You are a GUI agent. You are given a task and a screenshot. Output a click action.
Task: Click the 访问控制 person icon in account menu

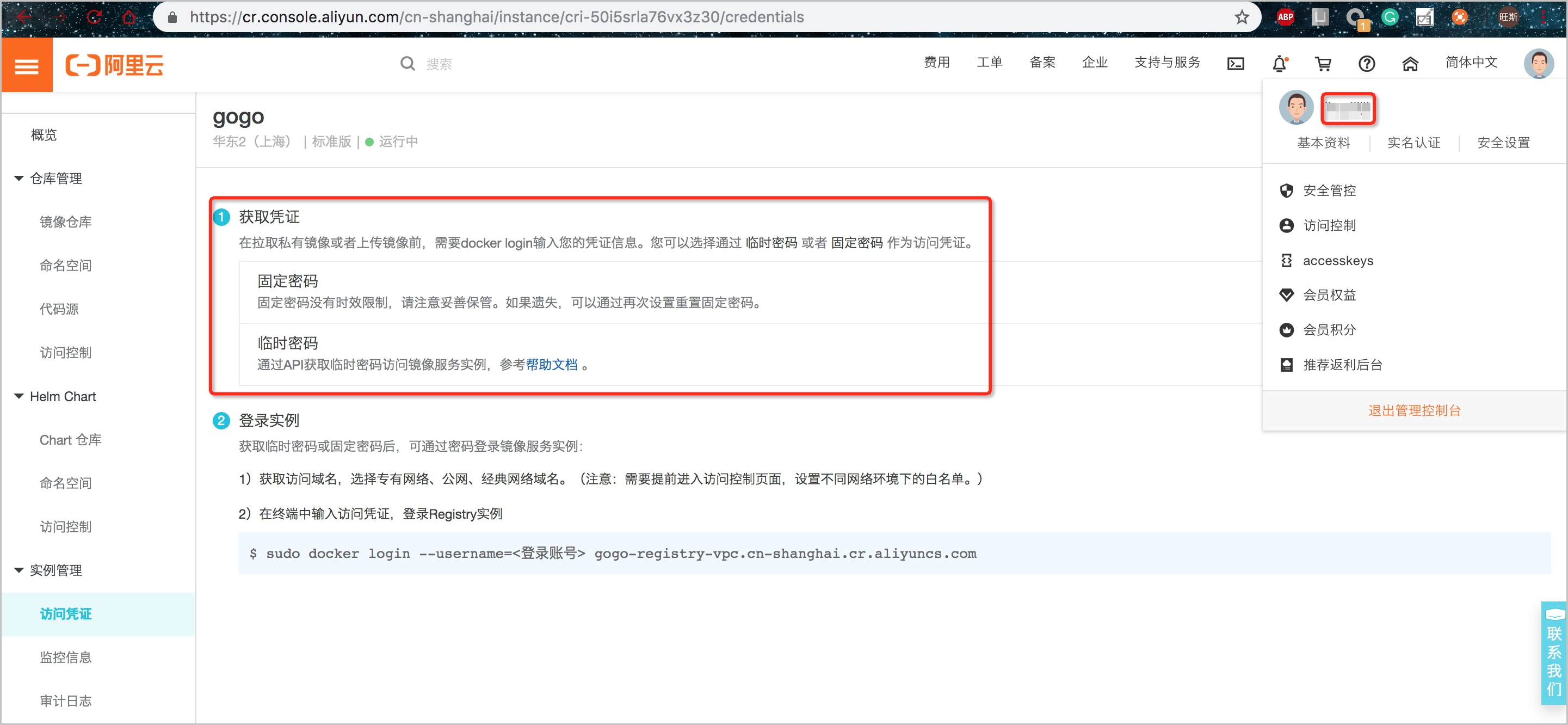point(1286,225)
